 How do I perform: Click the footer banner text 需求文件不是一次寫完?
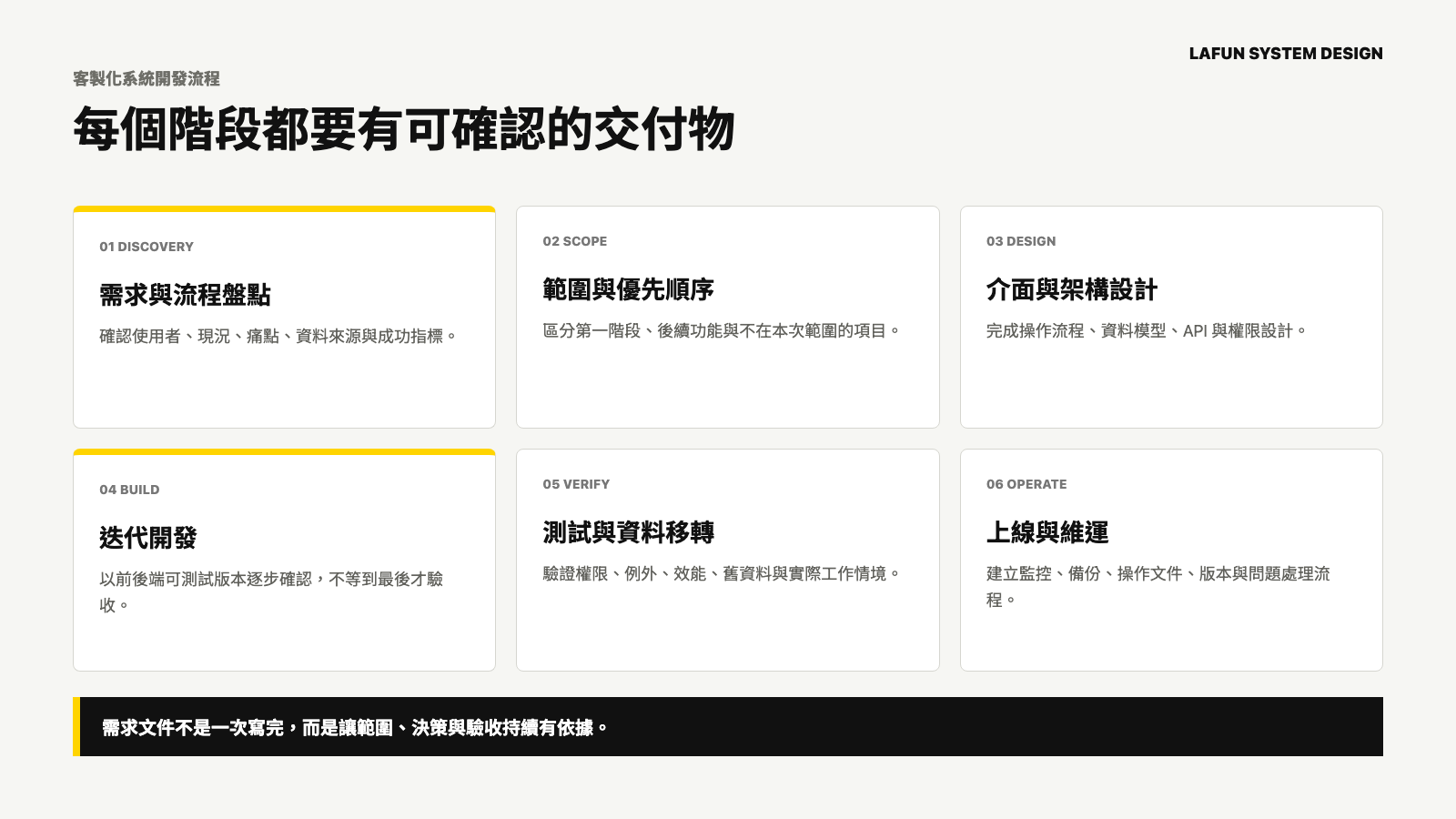click(x=355, y=727)
